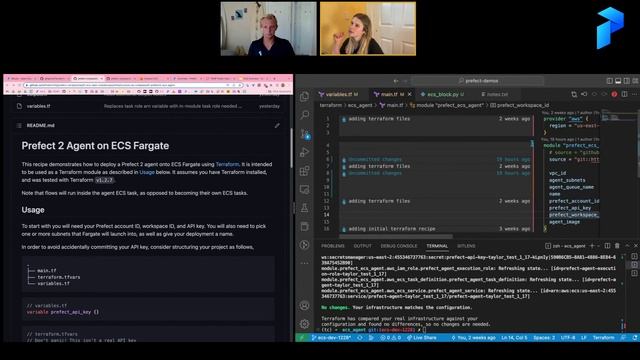Screen dimensions: 640x360
Task: Open changes compare icon in editor toolbar
Action: [x=574, y=94]
